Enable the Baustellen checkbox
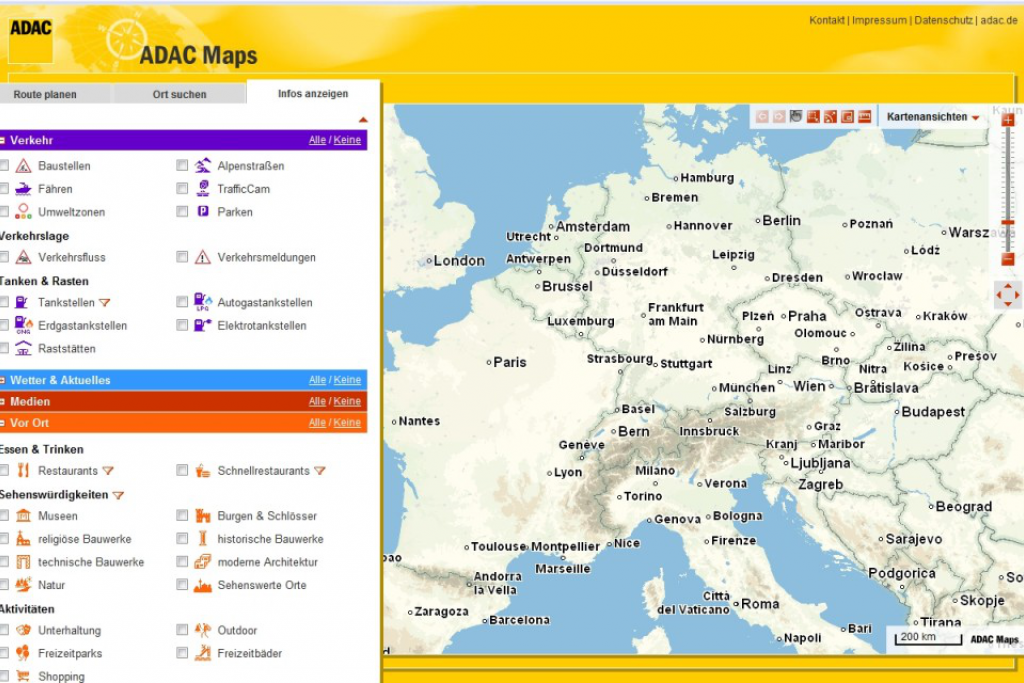 (5, 166)
